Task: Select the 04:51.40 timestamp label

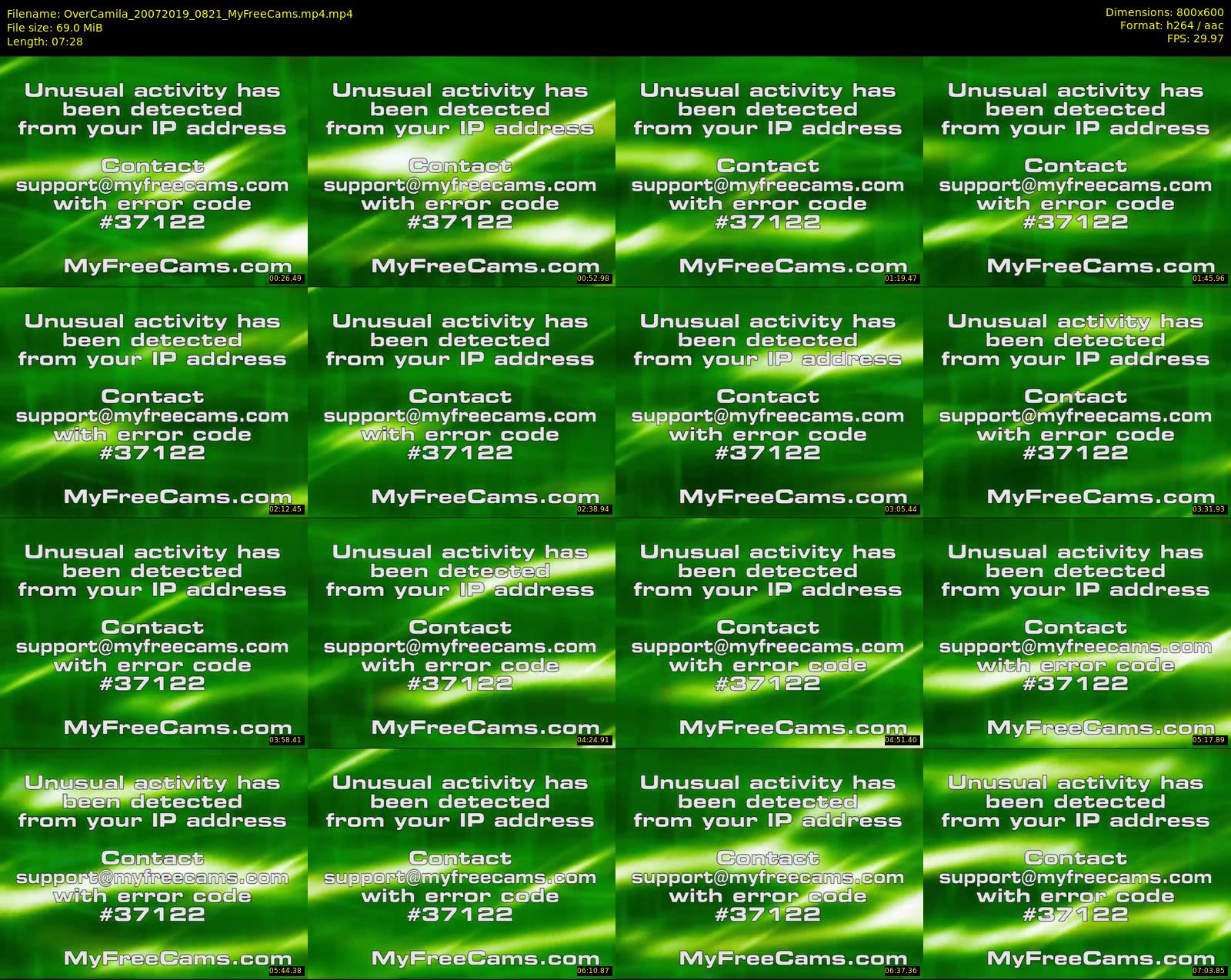Action: (902, 740)
